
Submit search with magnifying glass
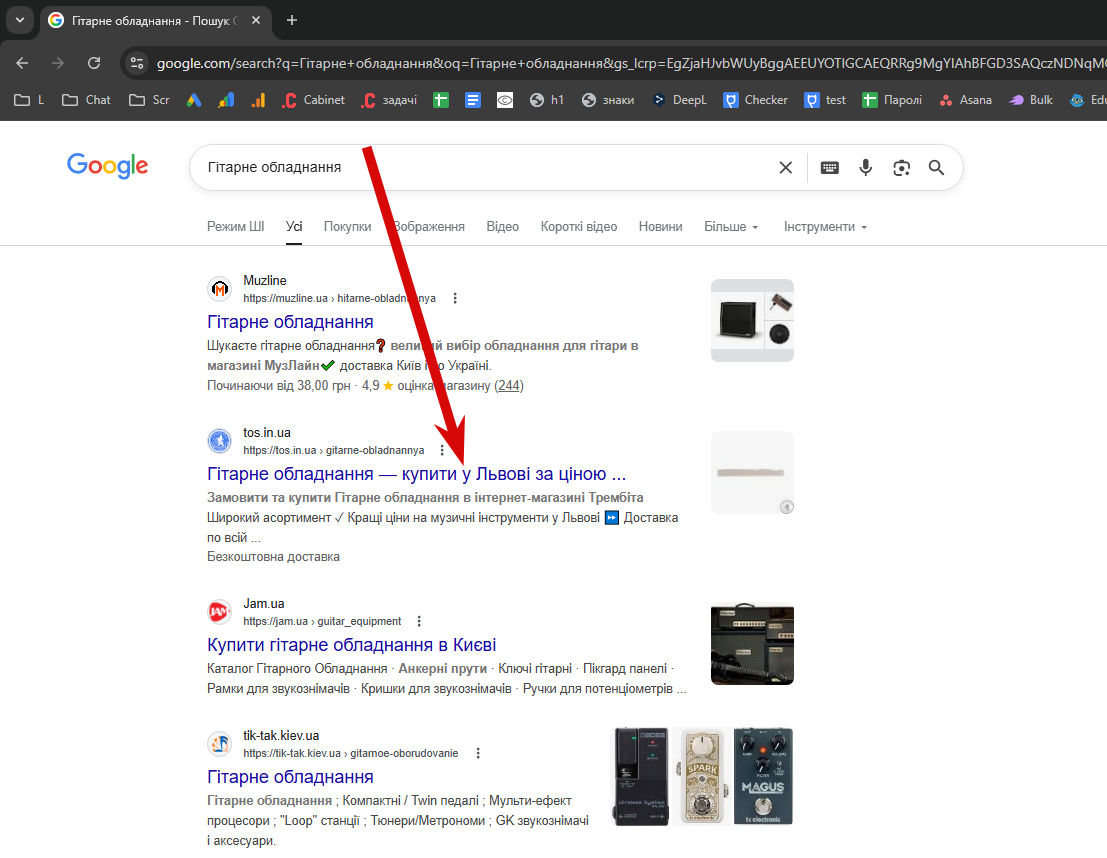936,167
